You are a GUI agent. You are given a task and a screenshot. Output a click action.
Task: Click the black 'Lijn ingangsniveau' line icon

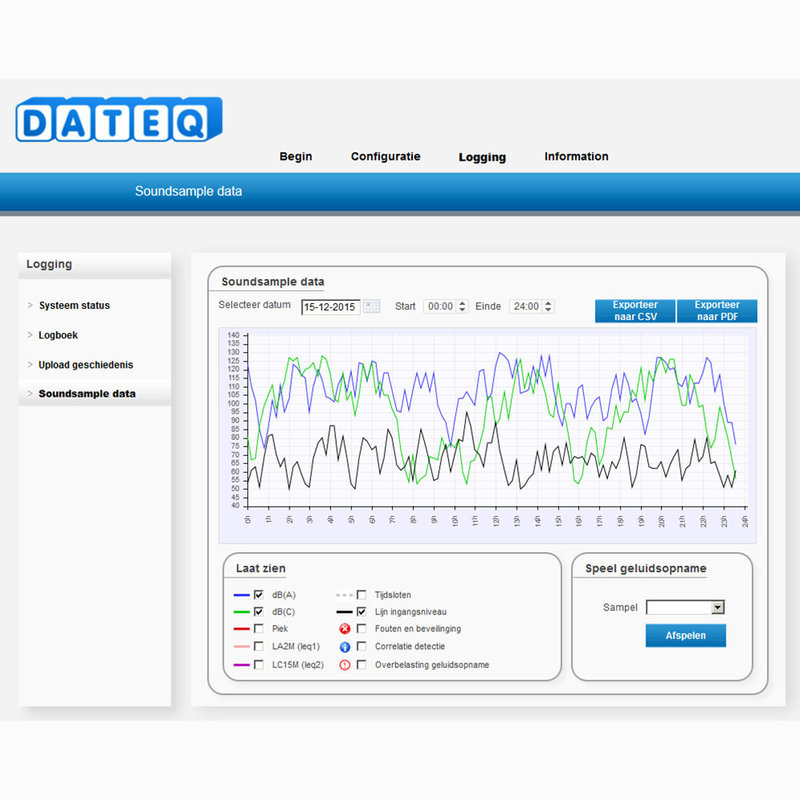pos(344,611)
